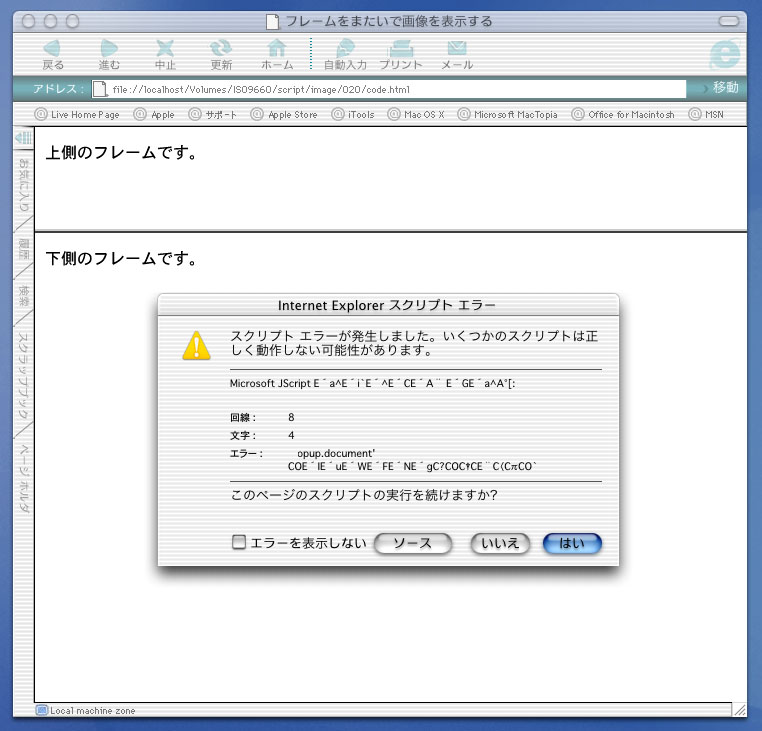
Task: Open the iTools favorites link
Action: click(353, 115)
